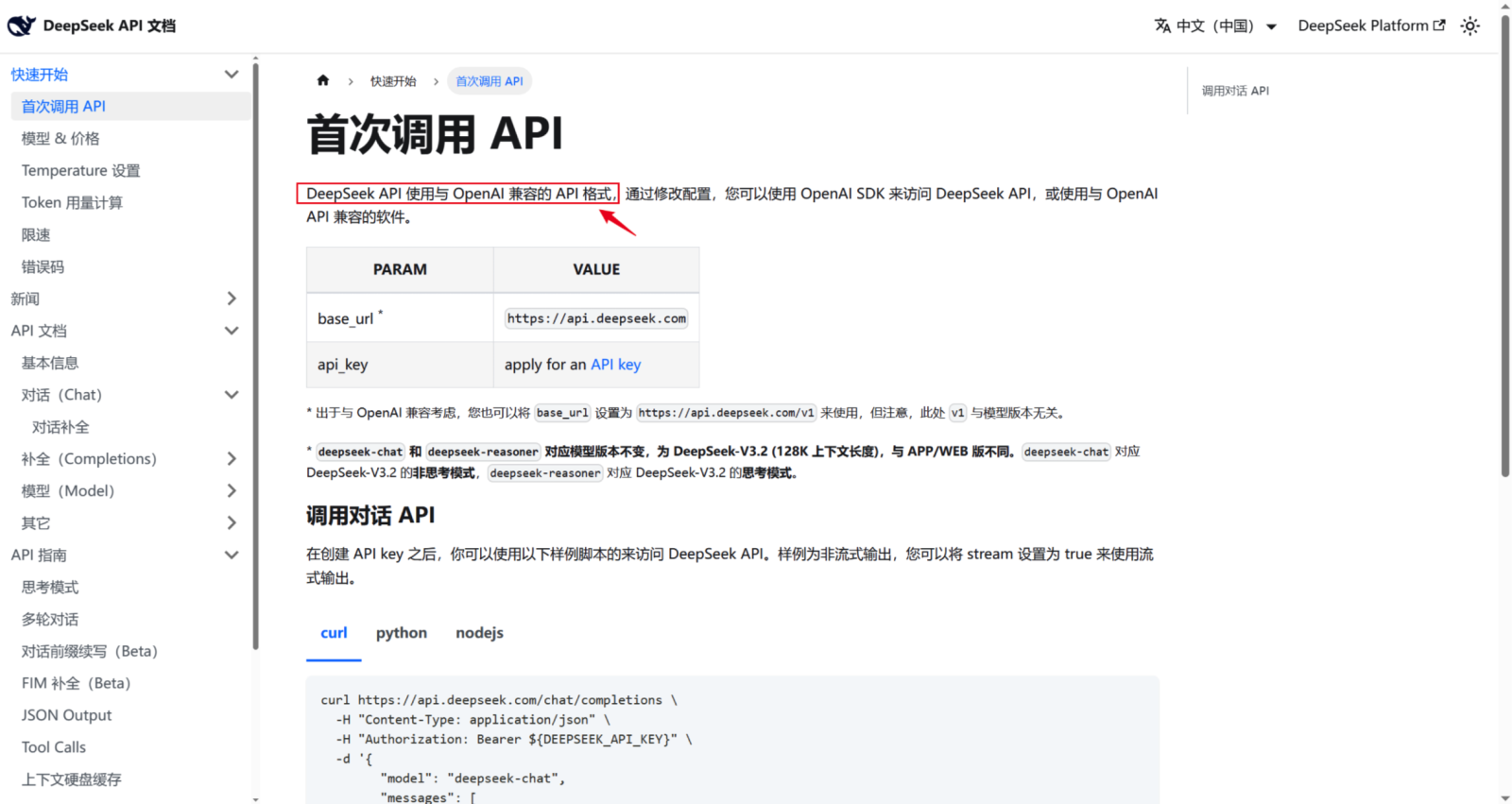The height and width of the screenshot is (804, 1512).
Task: Click the DeepSeek API 文档 site title
Action: click(110, 26)
